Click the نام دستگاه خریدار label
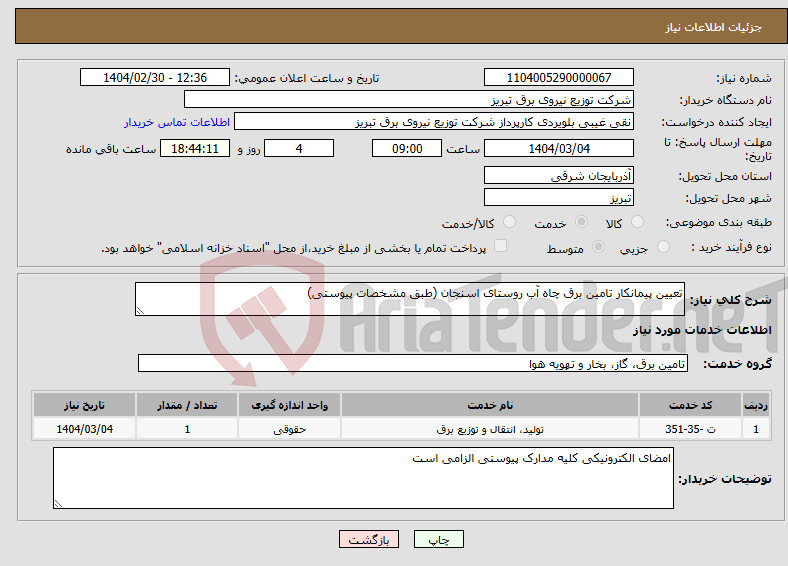Viewport: 788px width, 566px height. [x=726, y=101]
